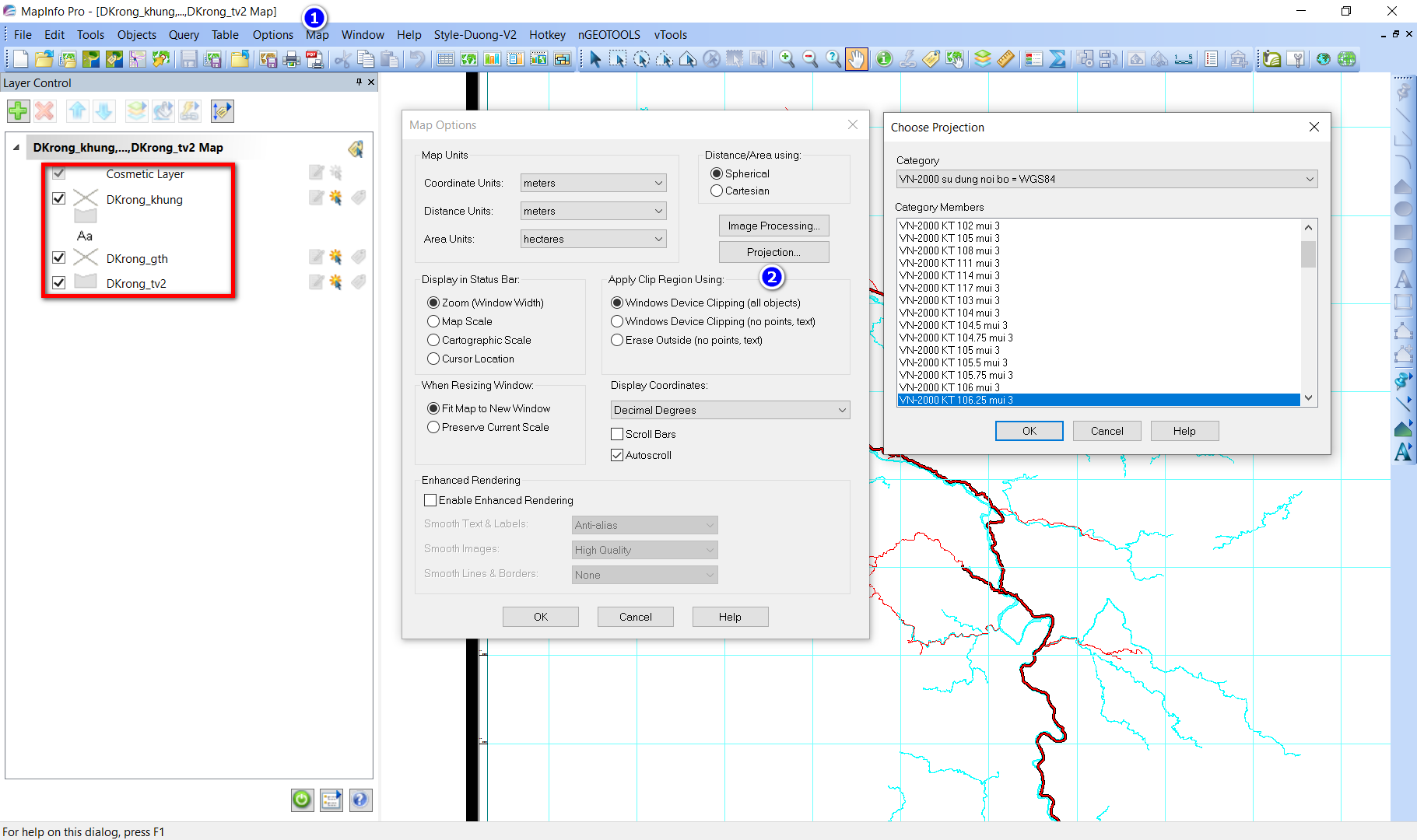Select the Info tool icon
The height and width of the screenshot is (840, 1417).
[x=884, y=59]
